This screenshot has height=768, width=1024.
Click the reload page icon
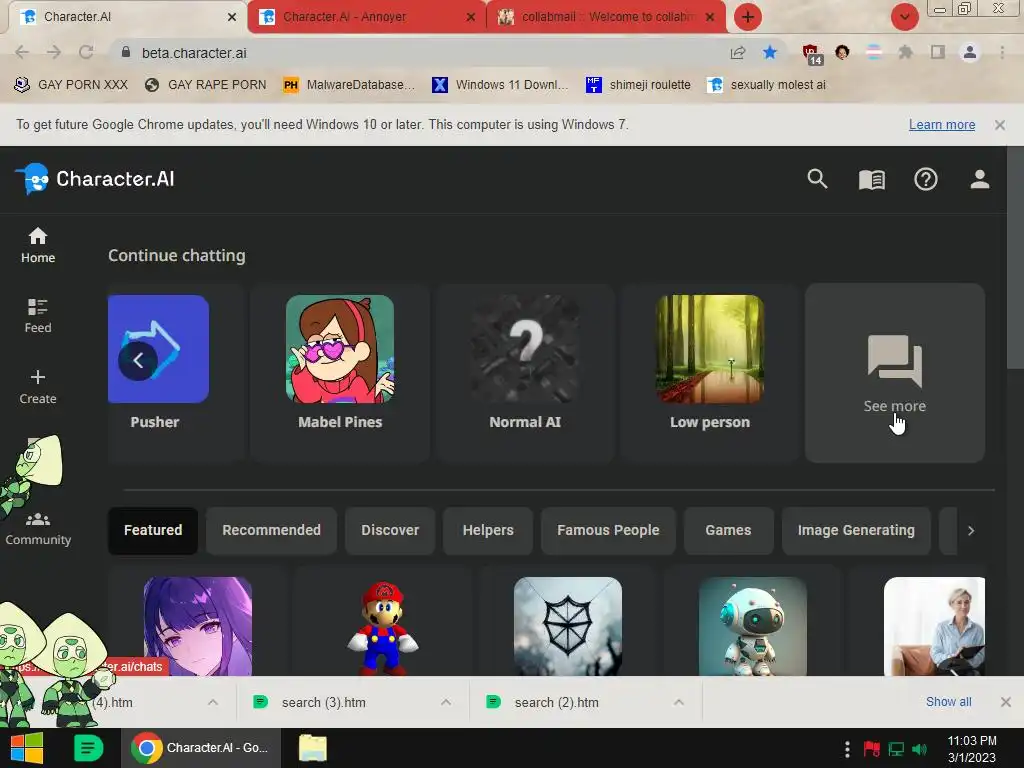pos(86,53)
